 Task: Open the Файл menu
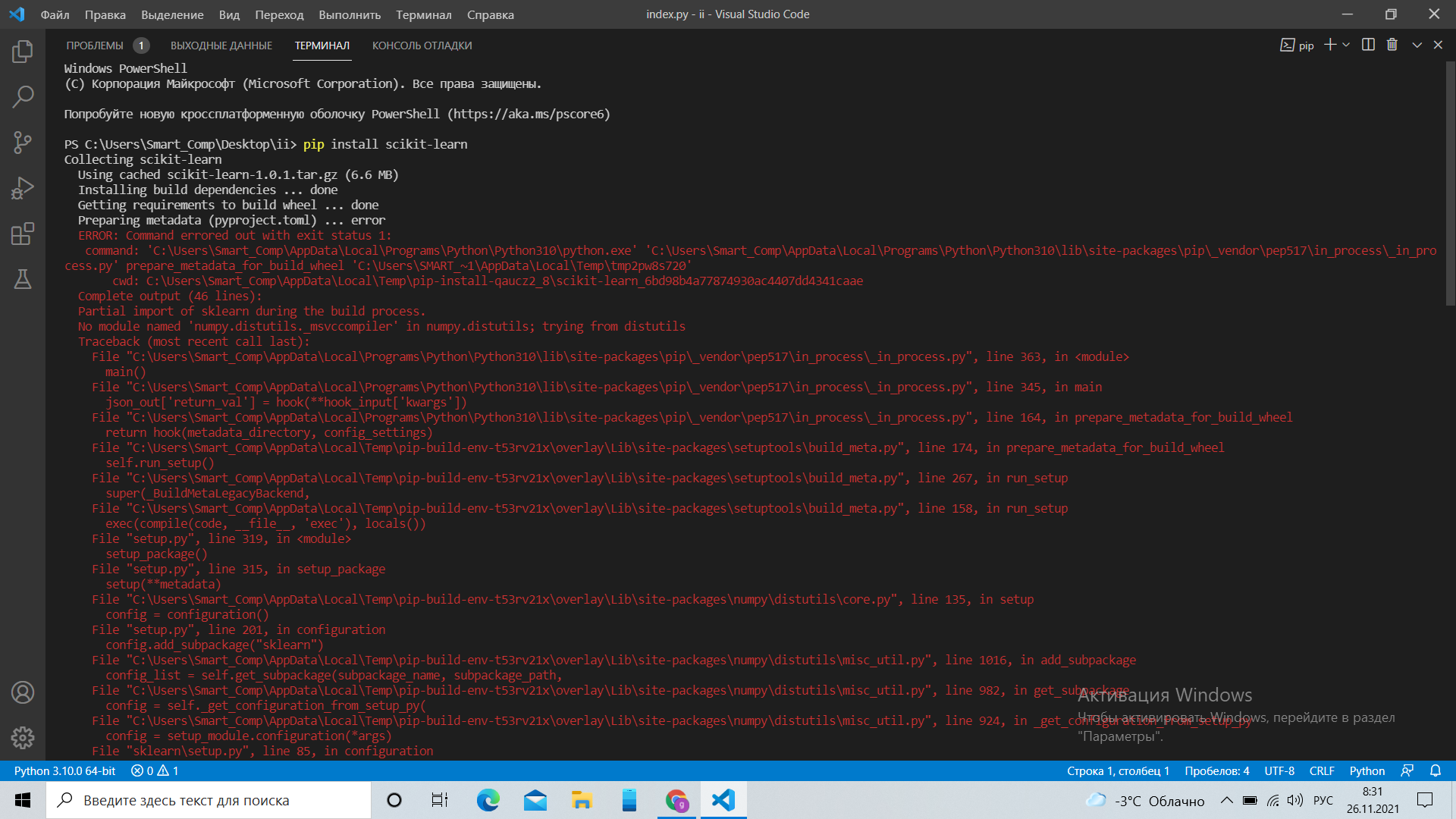55,14
